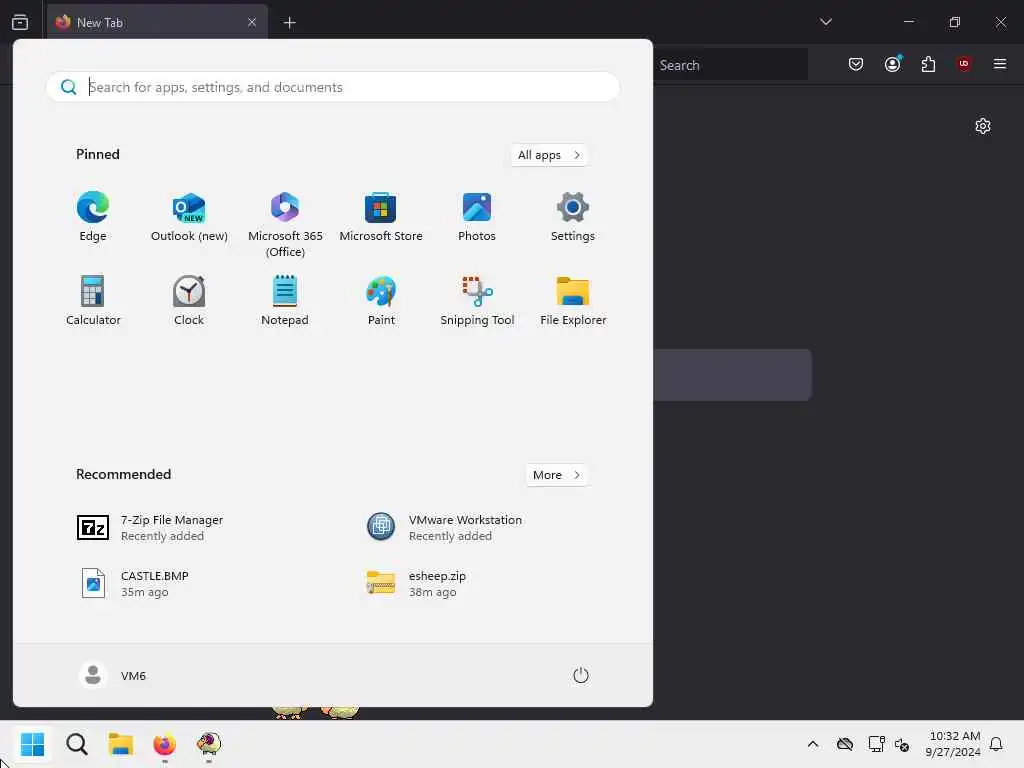Viewport: 1024px width, 768px height.
Task: Click the muted volume tray icon
Action: pos(902,744)
